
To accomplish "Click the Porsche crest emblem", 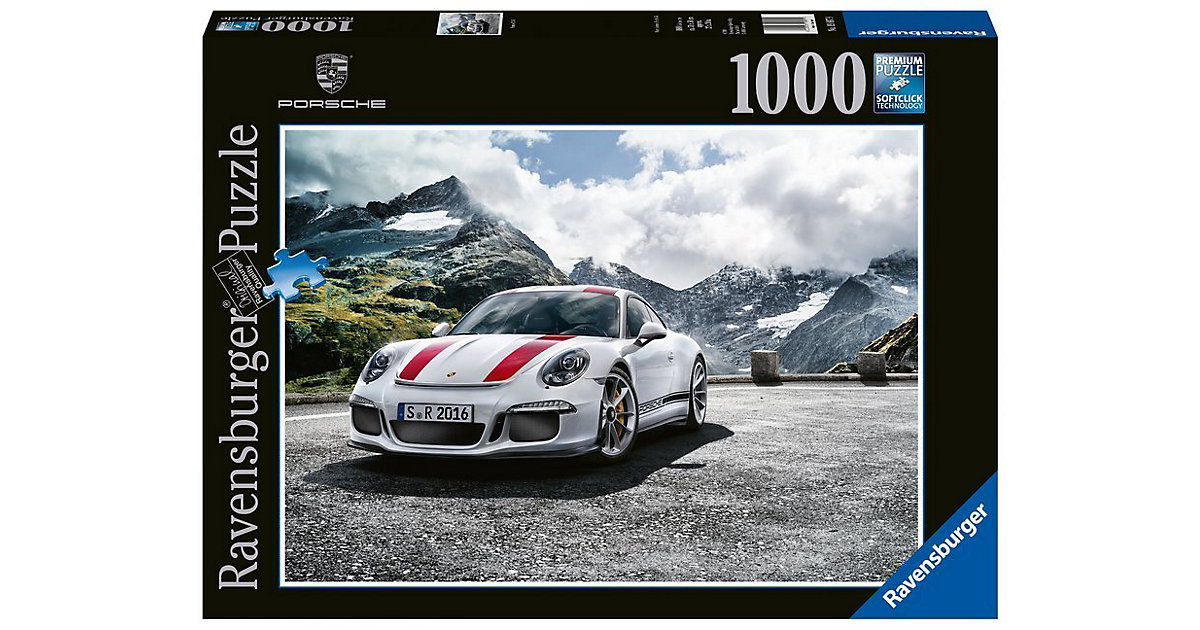I will pos(332,73).
